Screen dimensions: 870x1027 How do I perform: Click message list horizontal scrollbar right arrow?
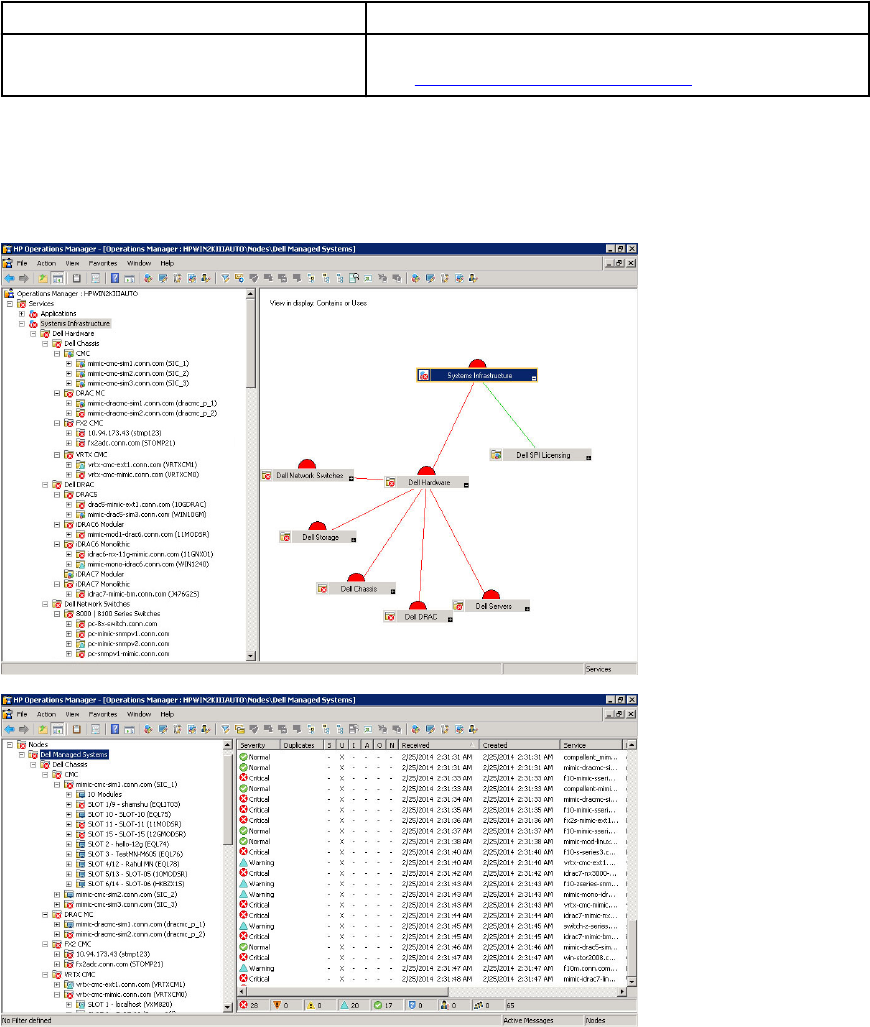pos(622,992)
